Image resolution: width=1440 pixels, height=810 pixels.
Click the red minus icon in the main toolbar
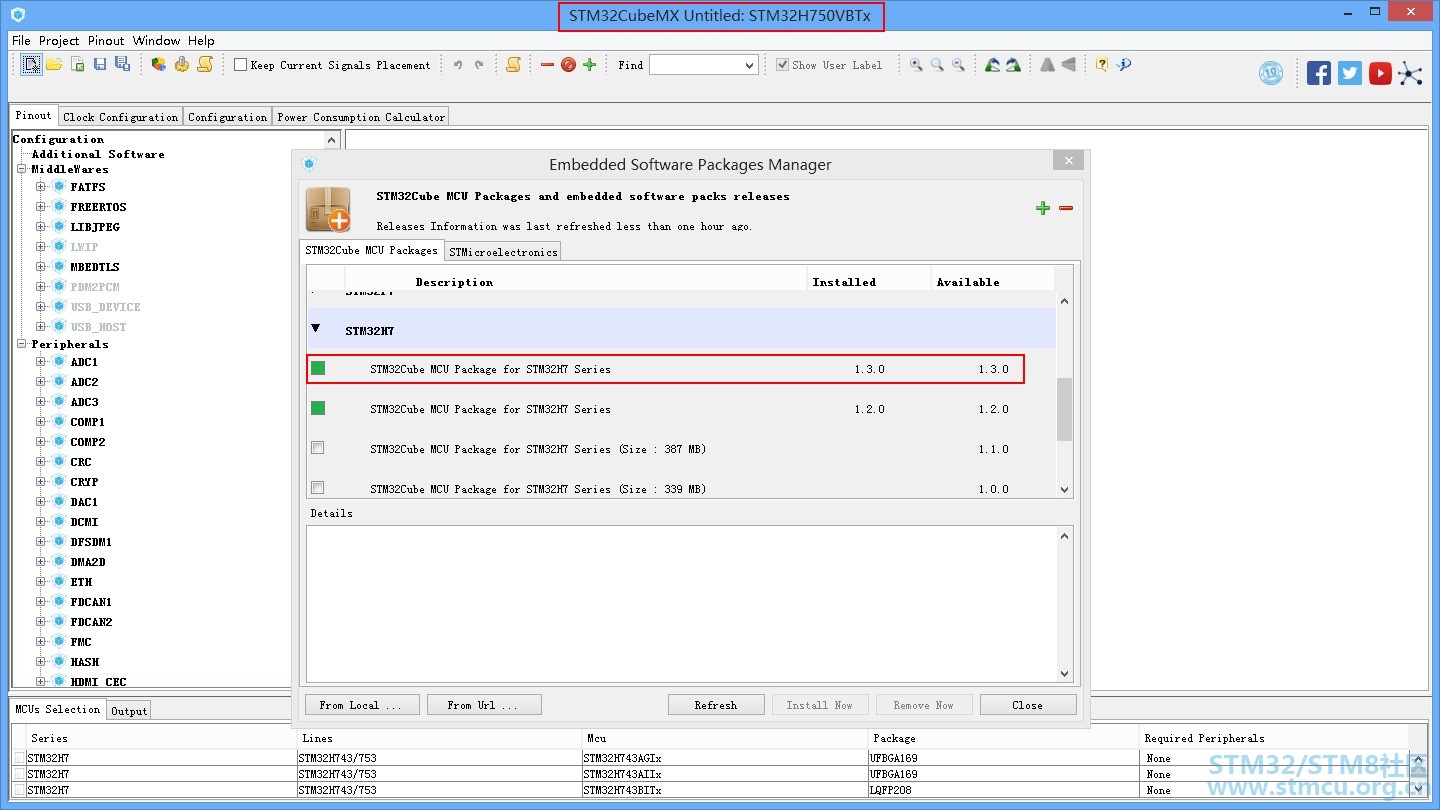tap(547, 65)
